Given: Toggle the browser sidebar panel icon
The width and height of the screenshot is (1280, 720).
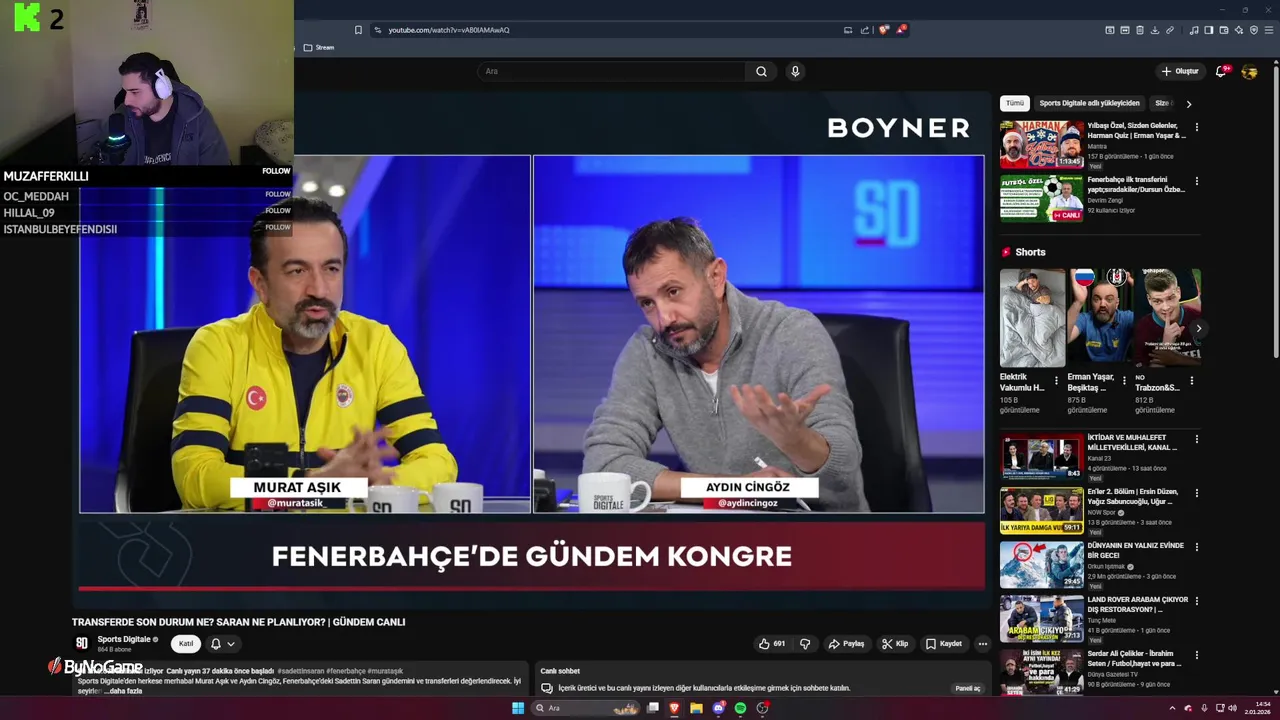Looking at the screenshot, I should [1209, 30].
